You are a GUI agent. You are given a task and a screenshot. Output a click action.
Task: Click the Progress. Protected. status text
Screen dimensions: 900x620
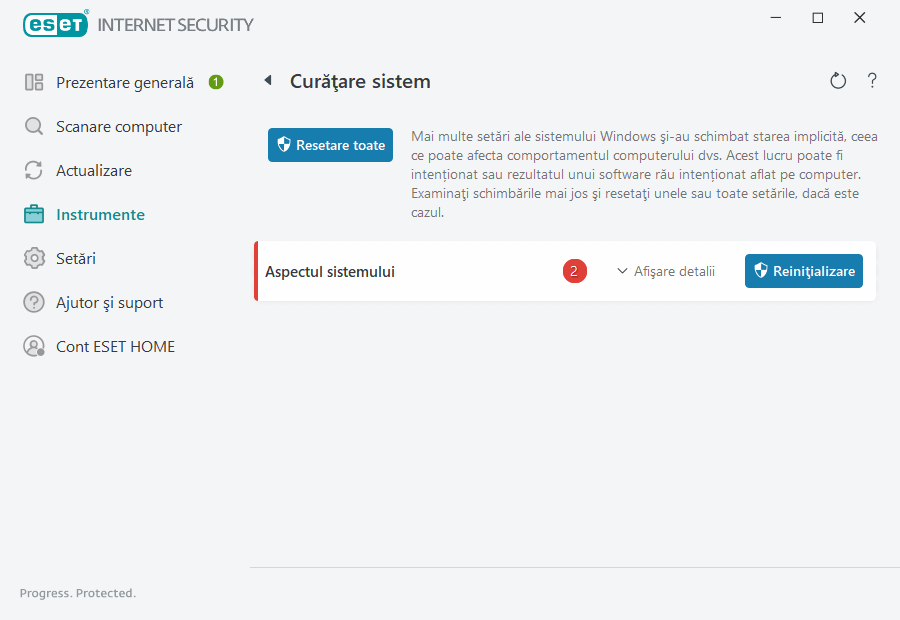pyautogui.click(x=77, y=593)
